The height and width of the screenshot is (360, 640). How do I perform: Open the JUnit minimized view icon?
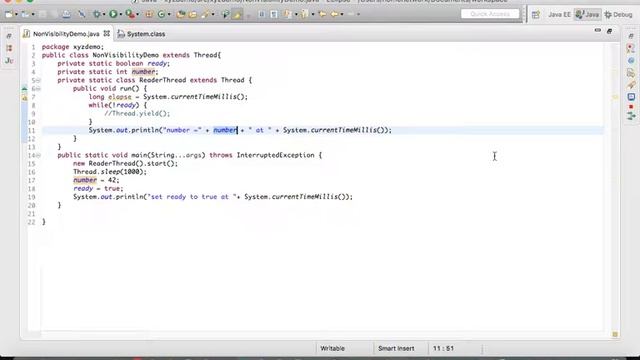point(9,61)
